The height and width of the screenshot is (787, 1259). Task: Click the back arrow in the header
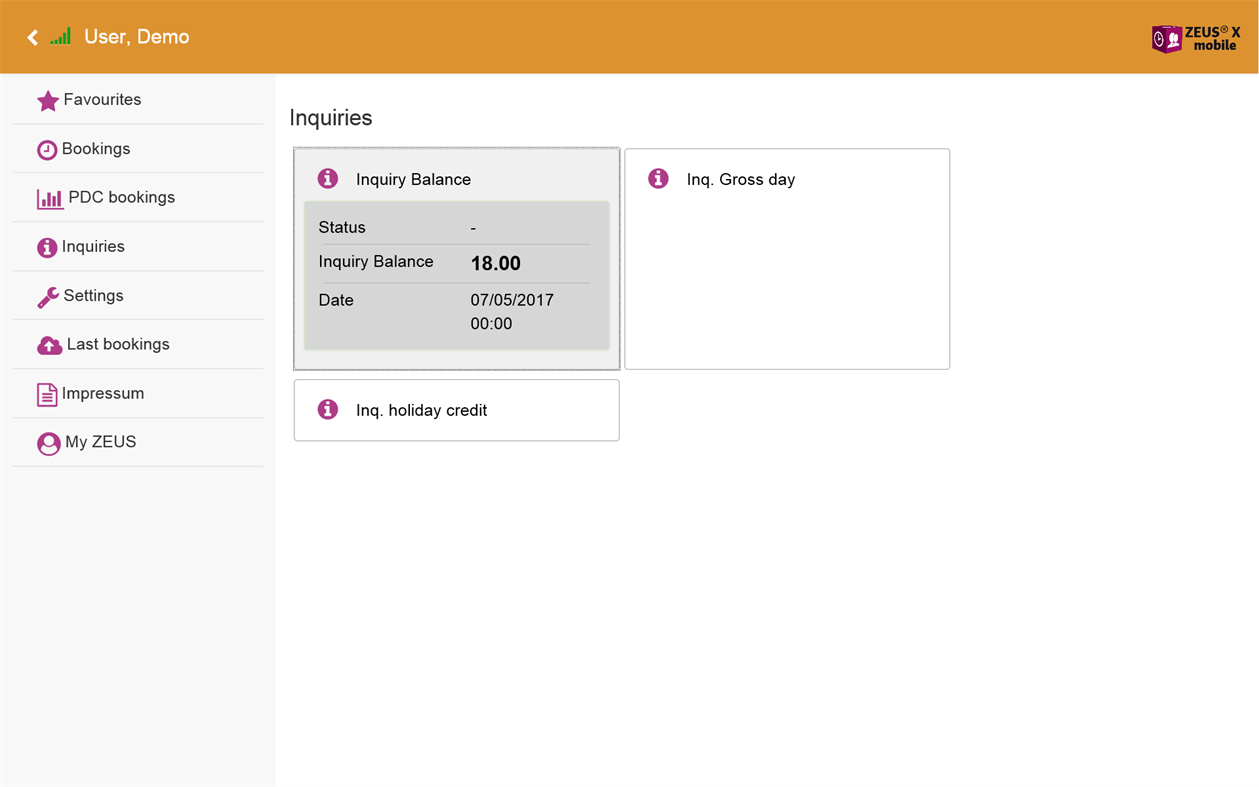click(32, 36)
